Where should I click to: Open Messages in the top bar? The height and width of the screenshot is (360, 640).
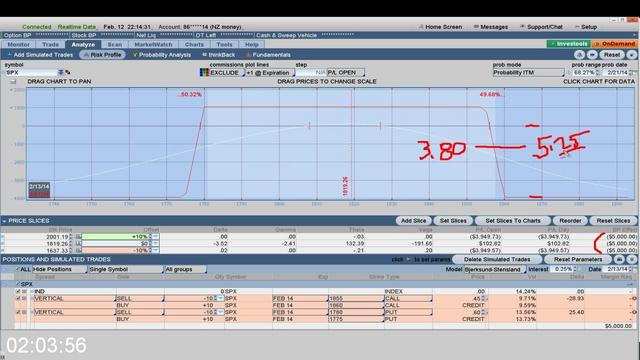tap(491, 27)
